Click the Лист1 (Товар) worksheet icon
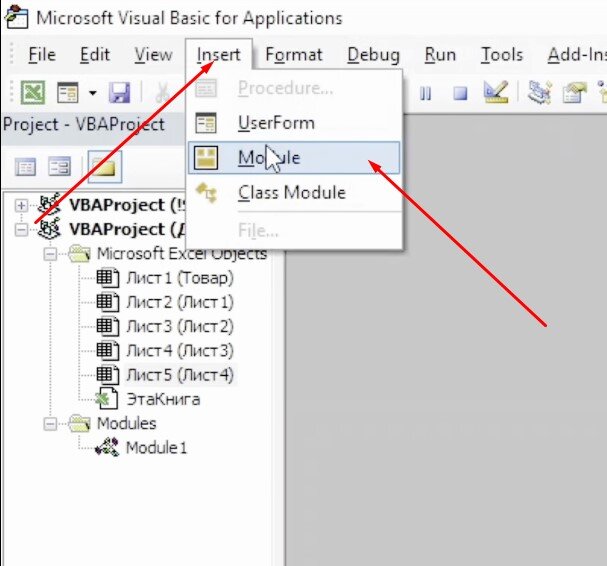 point(107,278)
